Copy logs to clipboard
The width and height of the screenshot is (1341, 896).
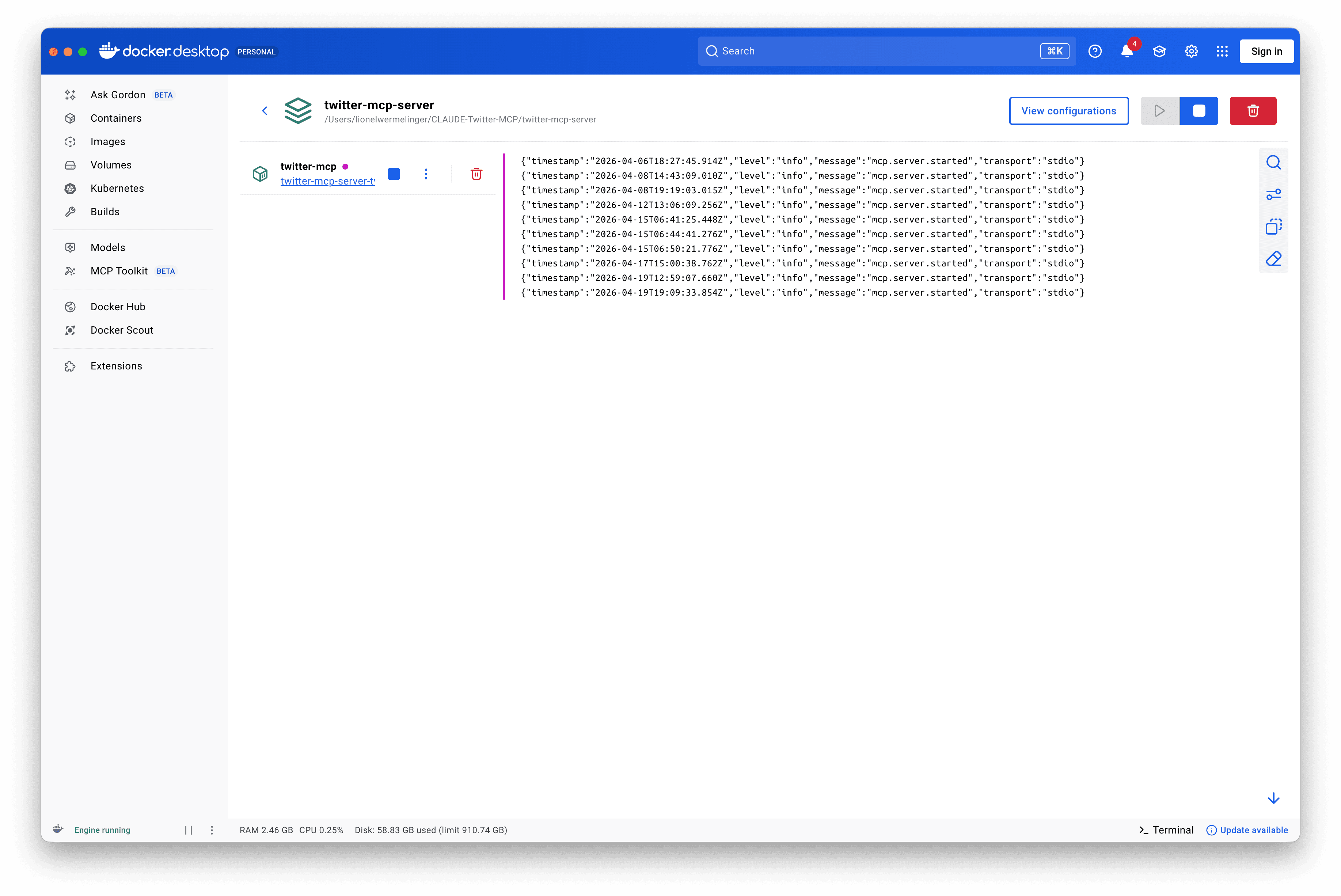[1273, 227]
